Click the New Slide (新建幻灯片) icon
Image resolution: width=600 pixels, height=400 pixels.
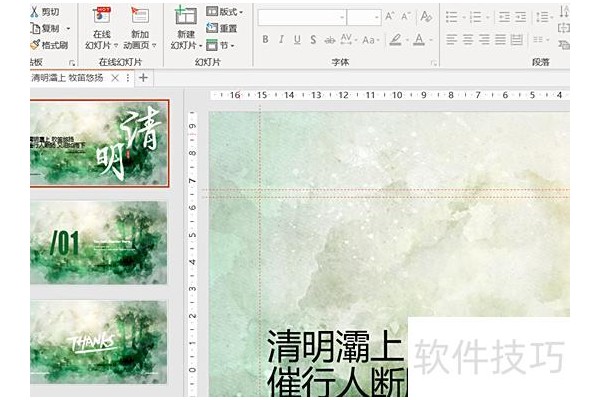[186, 15]
